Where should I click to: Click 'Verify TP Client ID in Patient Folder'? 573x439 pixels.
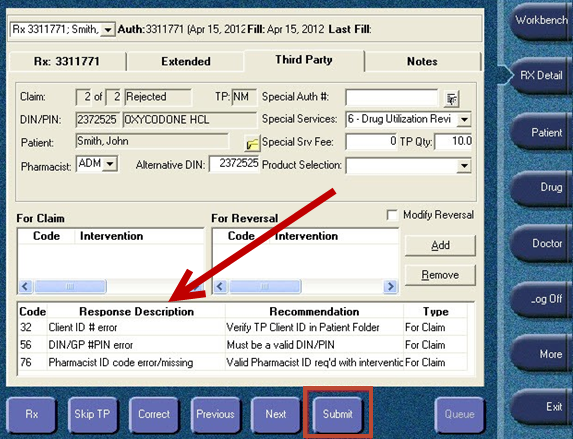(303, 328)
